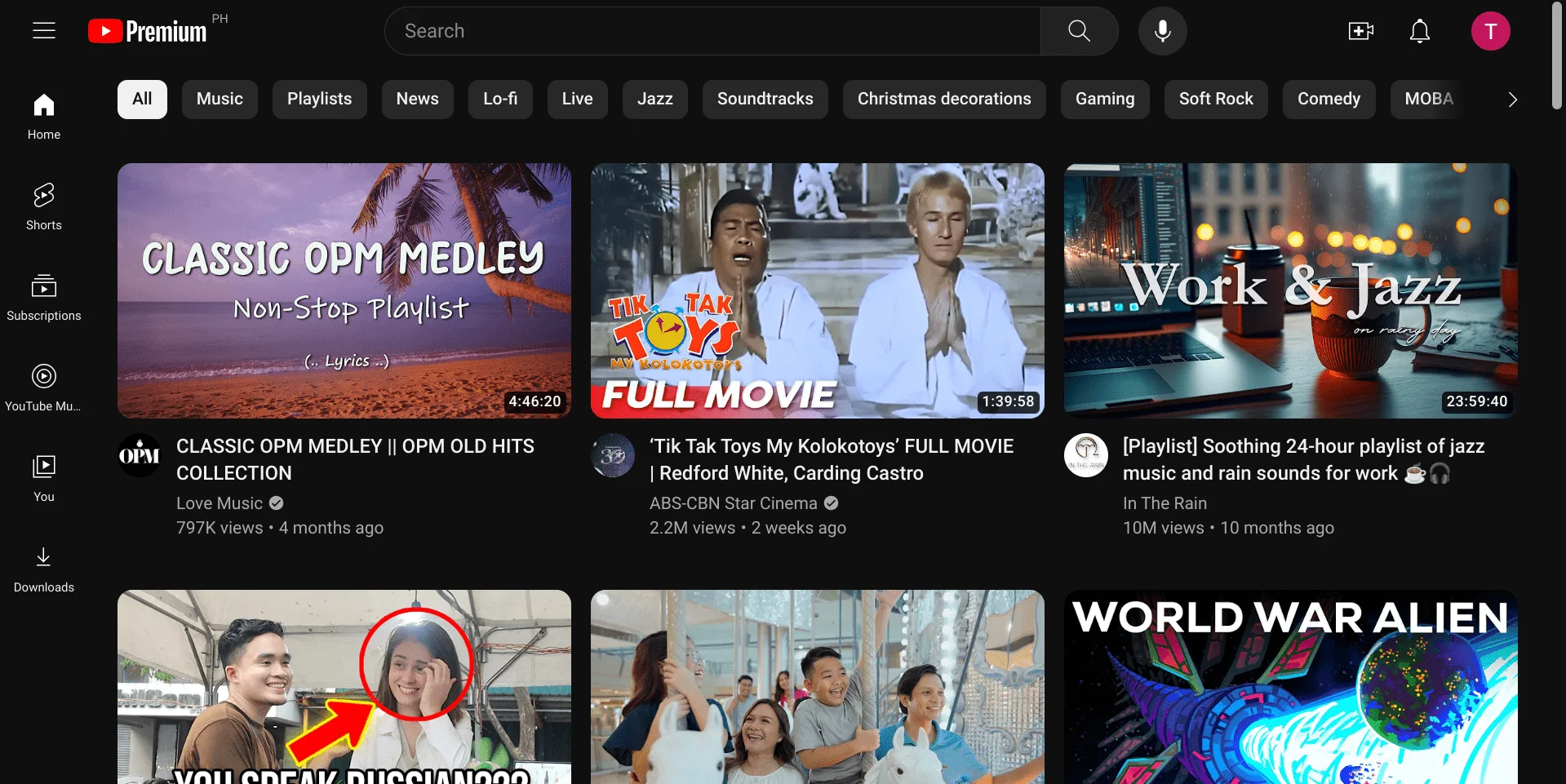
Task: Play the Classic OPM Medley thumbnail
Action: tap(344, 290)
